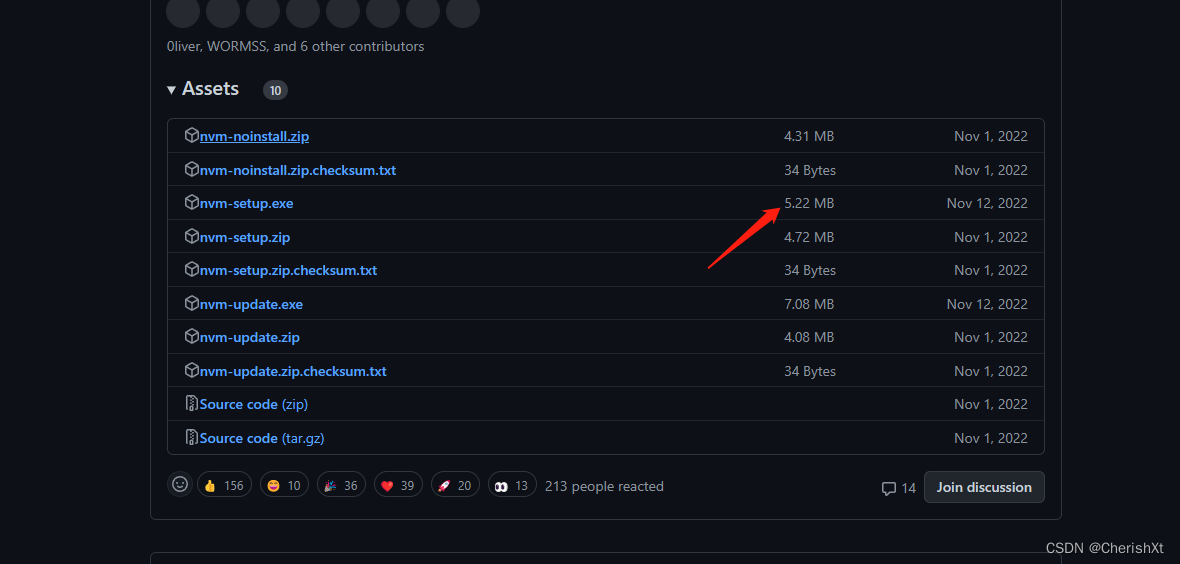Viewport: 1180px width, 564px height.
Task: Click the Assets heading
Action: [211, 89]
